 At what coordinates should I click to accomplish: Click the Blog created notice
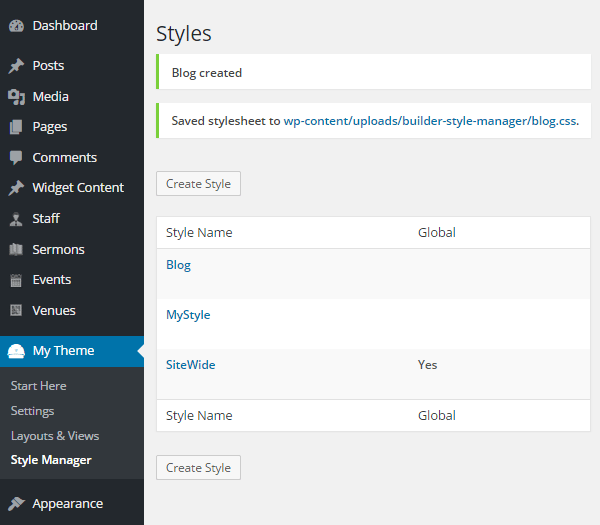(373, 72)
